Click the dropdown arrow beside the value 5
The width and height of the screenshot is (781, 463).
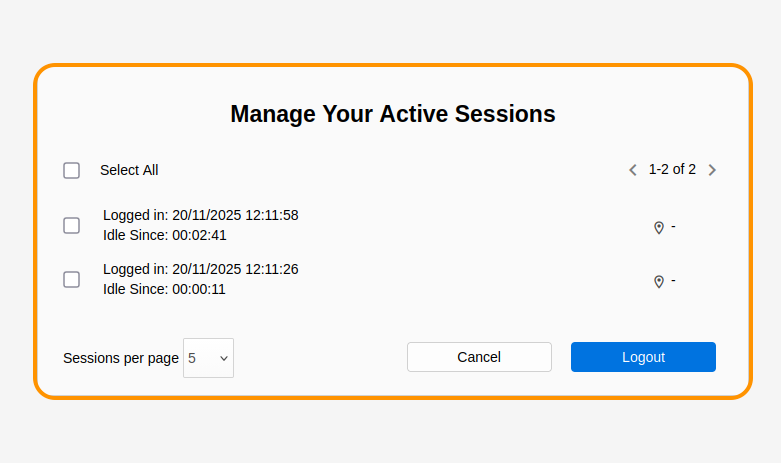coord(224,358)
